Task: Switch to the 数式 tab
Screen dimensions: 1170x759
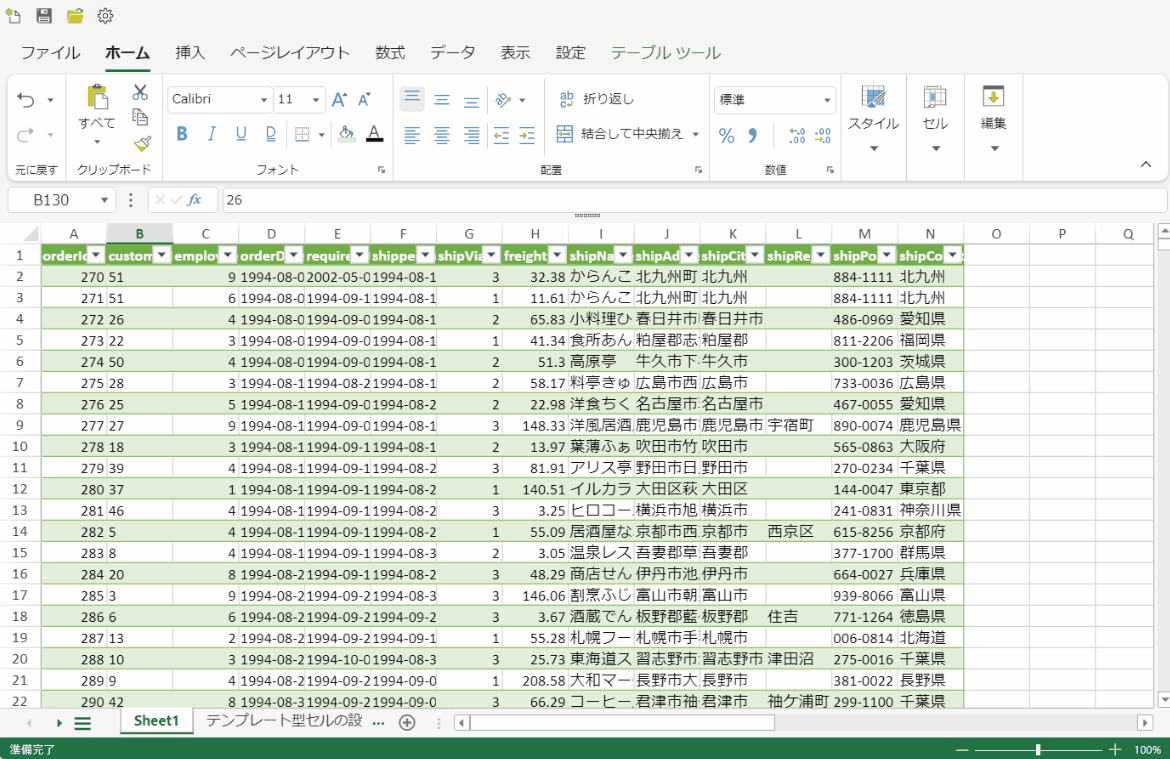Action: pos(390,53)
